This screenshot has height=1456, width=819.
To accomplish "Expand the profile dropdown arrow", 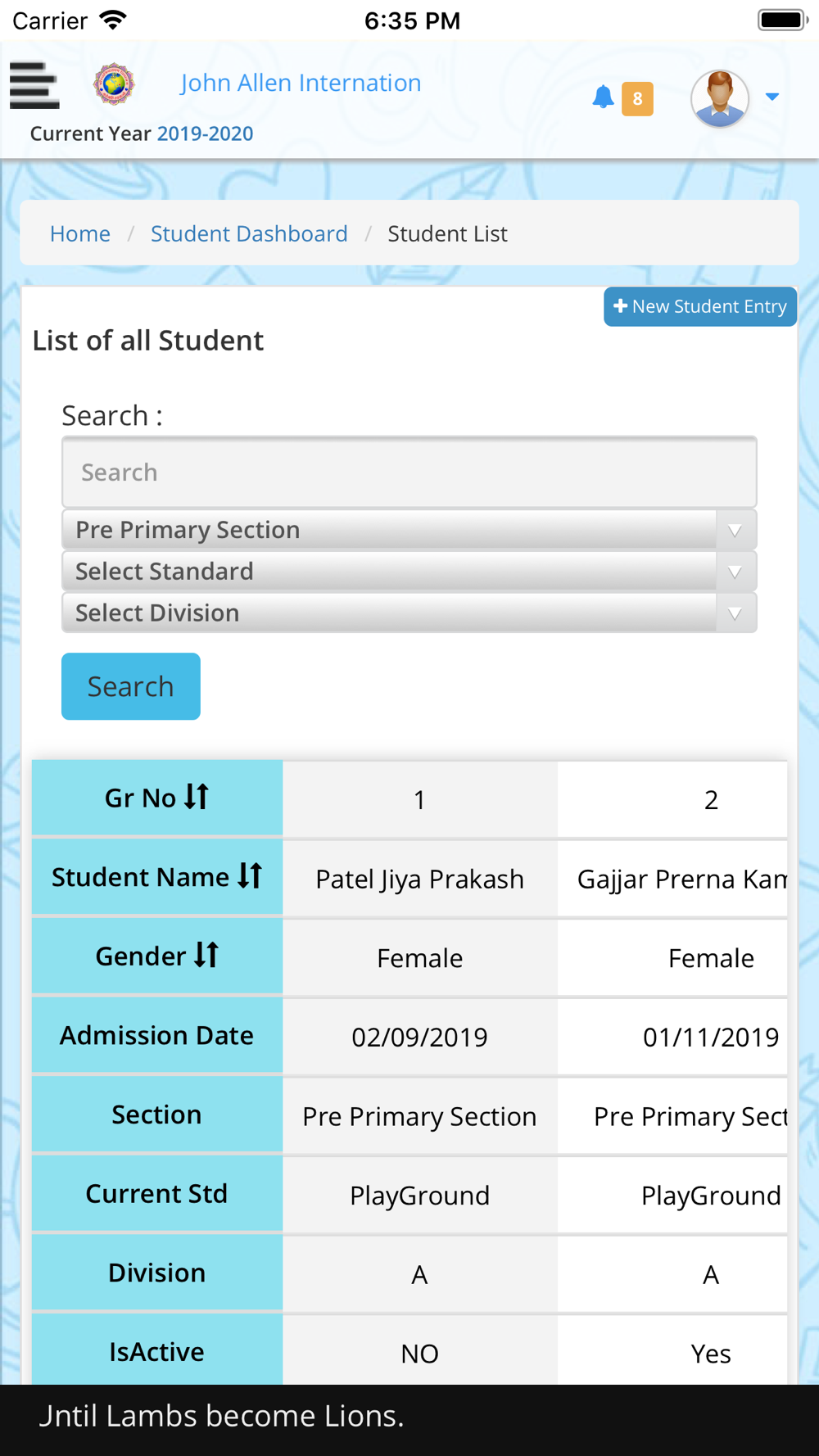I will tap(771, 97).
